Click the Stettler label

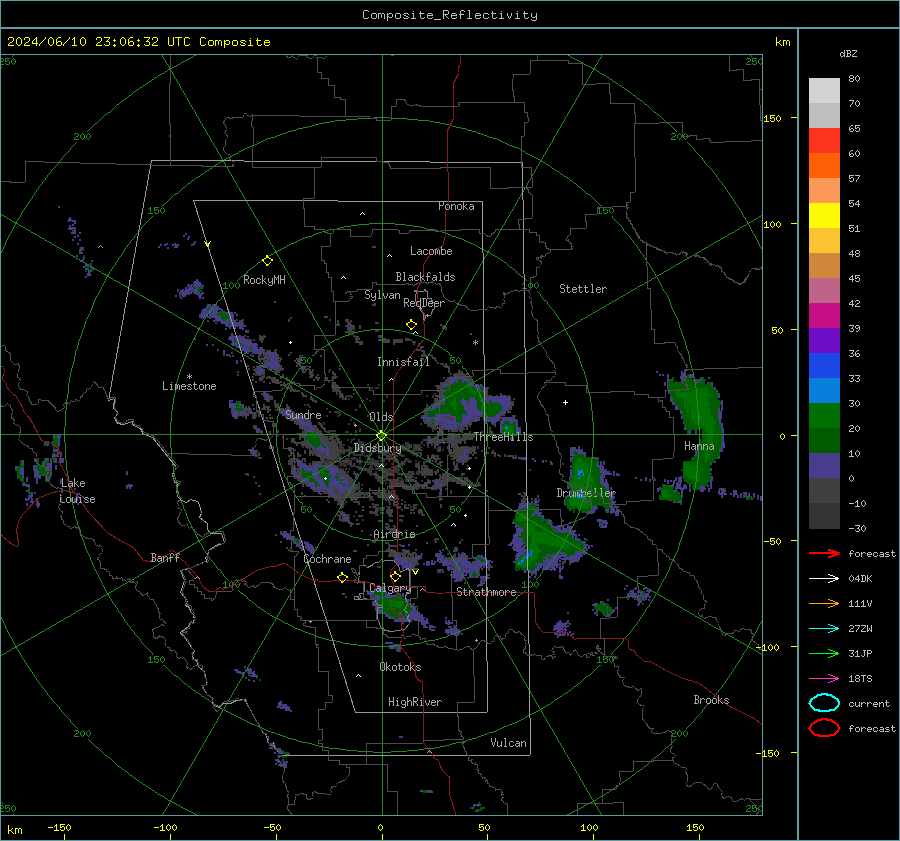583,289
